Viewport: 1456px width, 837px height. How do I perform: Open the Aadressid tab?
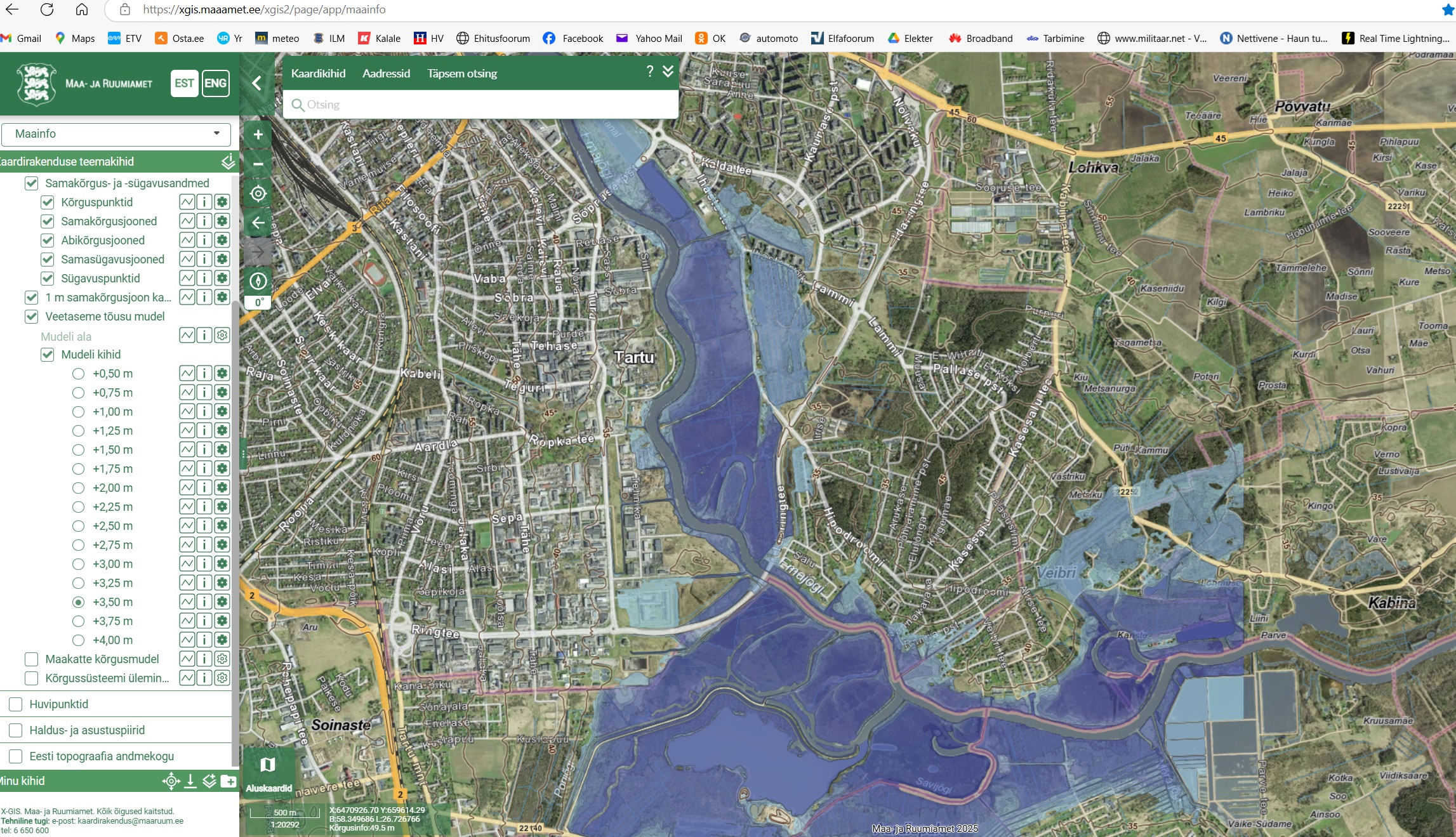click(x=386, y=74)
